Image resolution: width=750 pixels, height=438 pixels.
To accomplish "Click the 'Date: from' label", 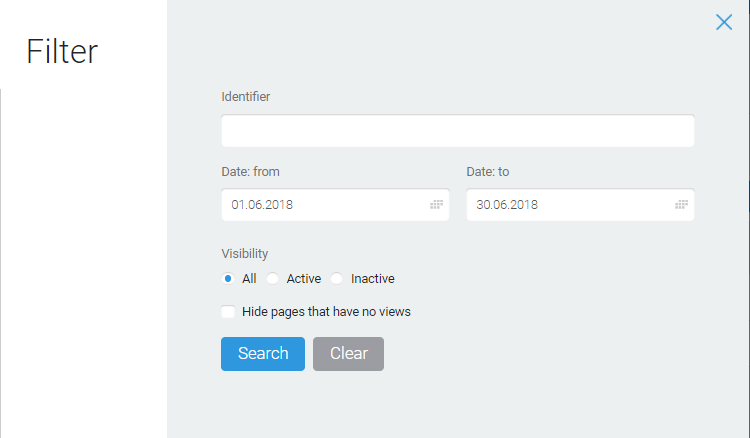I will point(250,172).
